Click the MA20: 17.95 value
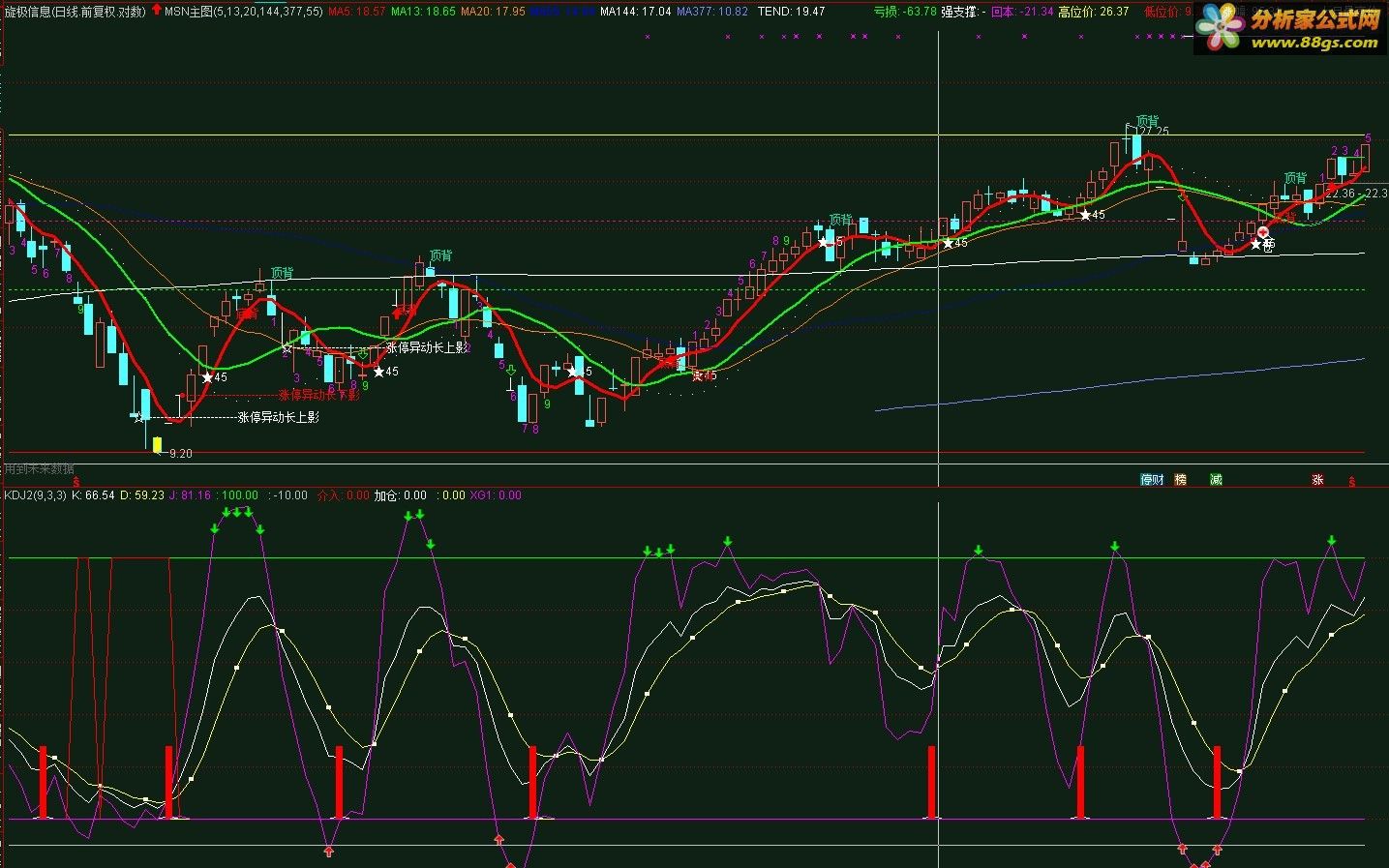 click(493, 12)
